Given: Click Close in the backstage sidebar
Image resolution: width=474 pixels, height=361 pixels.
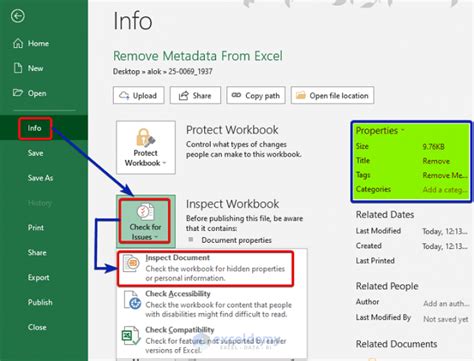Looking at the screenshot, I should pos(37,327).
